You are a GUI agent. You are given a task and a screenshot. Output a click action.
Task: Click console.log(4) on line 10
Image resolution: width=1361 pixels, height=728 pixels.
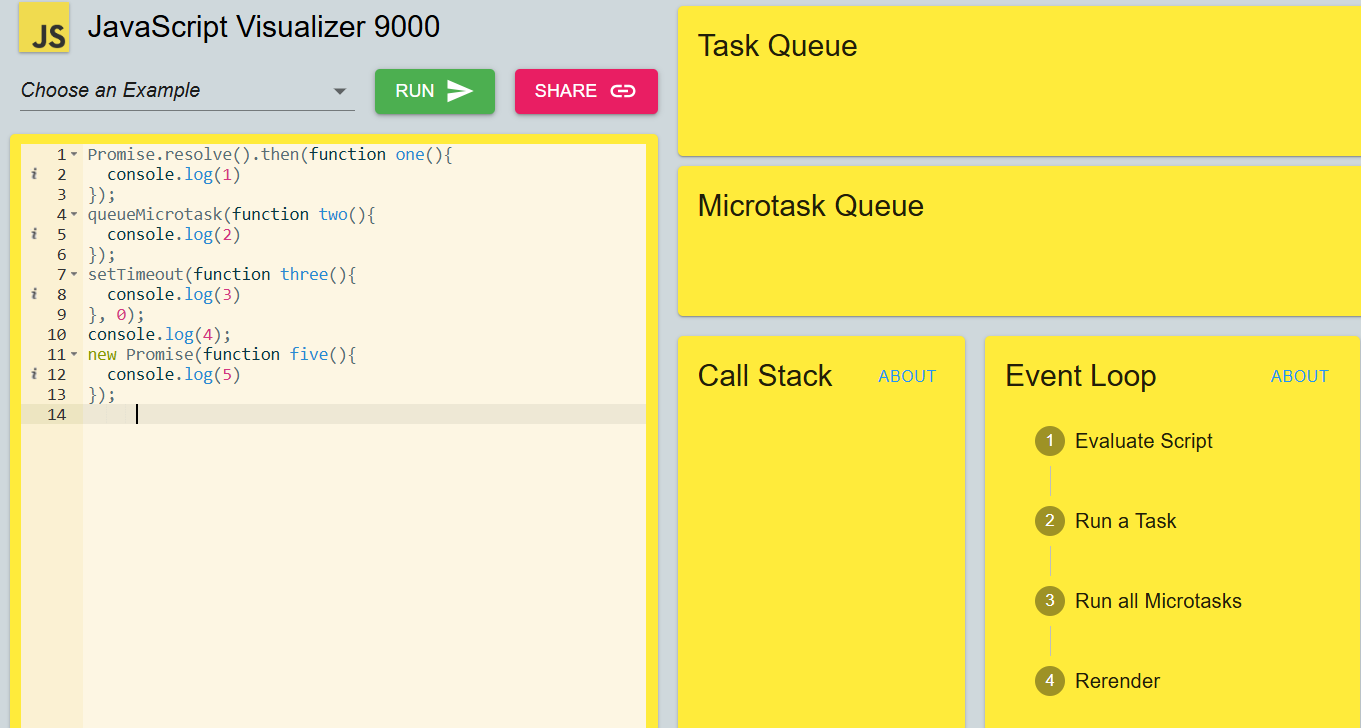[x=159, y=334]
